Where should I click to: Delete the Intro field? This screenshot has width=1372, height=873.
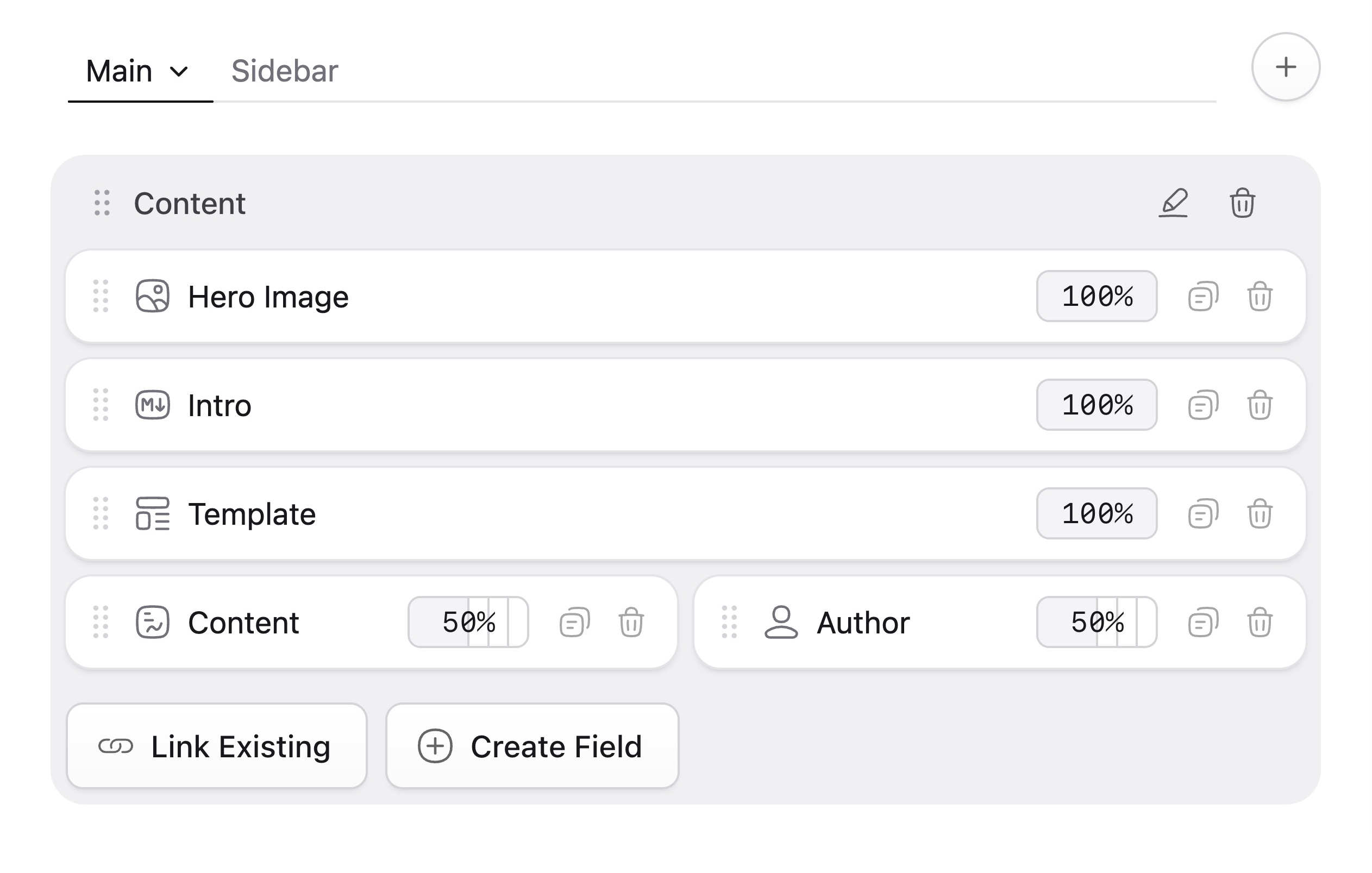click(1259, 405)
